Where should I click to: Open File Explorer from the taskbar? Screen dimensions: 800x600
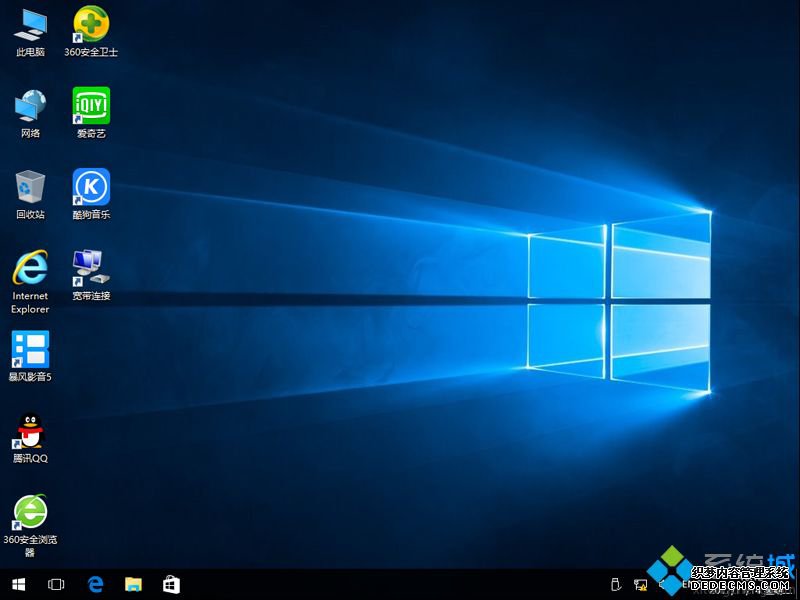pyautogui.click(x=134, y=584)
